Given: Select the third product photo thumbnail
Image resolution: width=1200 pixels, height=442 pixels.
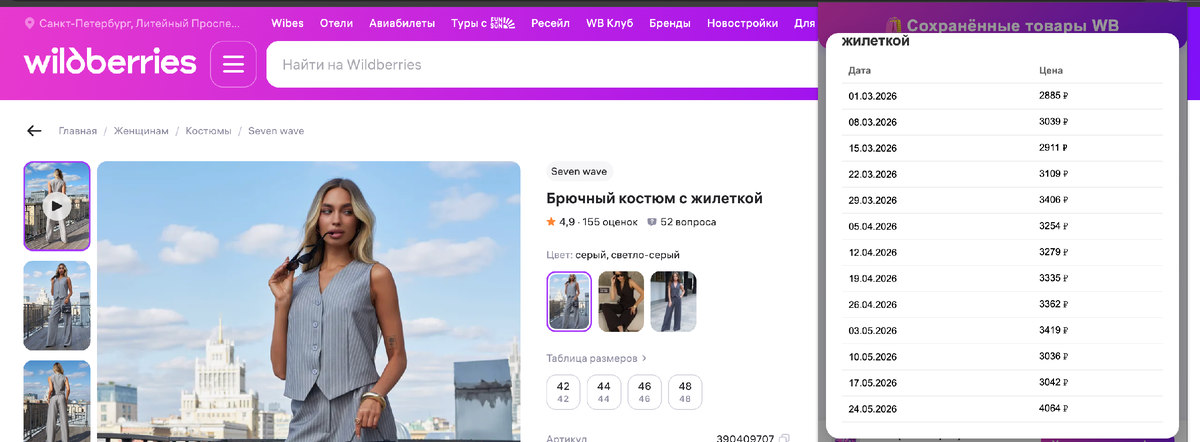Looking at the screenshot, I should [57, 401].
